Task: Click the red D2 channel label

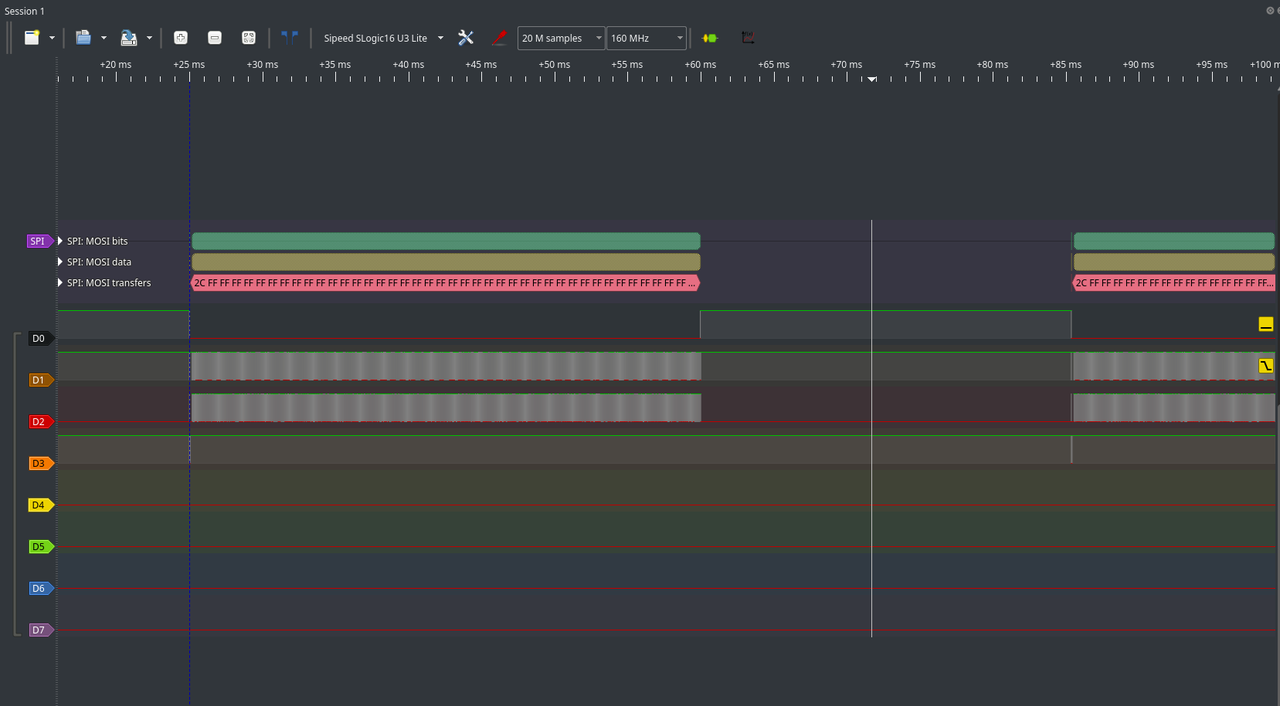Action: pos(38,422)
